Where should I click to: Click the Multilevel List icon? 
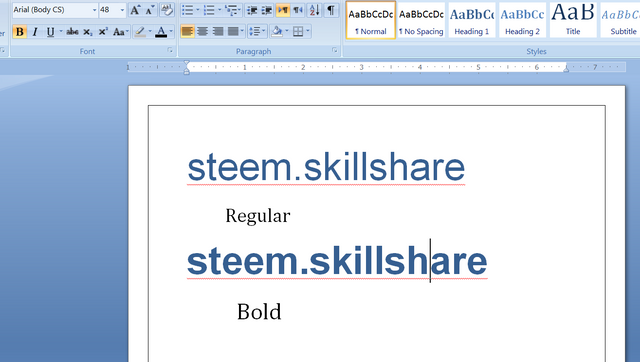[233, 10]
